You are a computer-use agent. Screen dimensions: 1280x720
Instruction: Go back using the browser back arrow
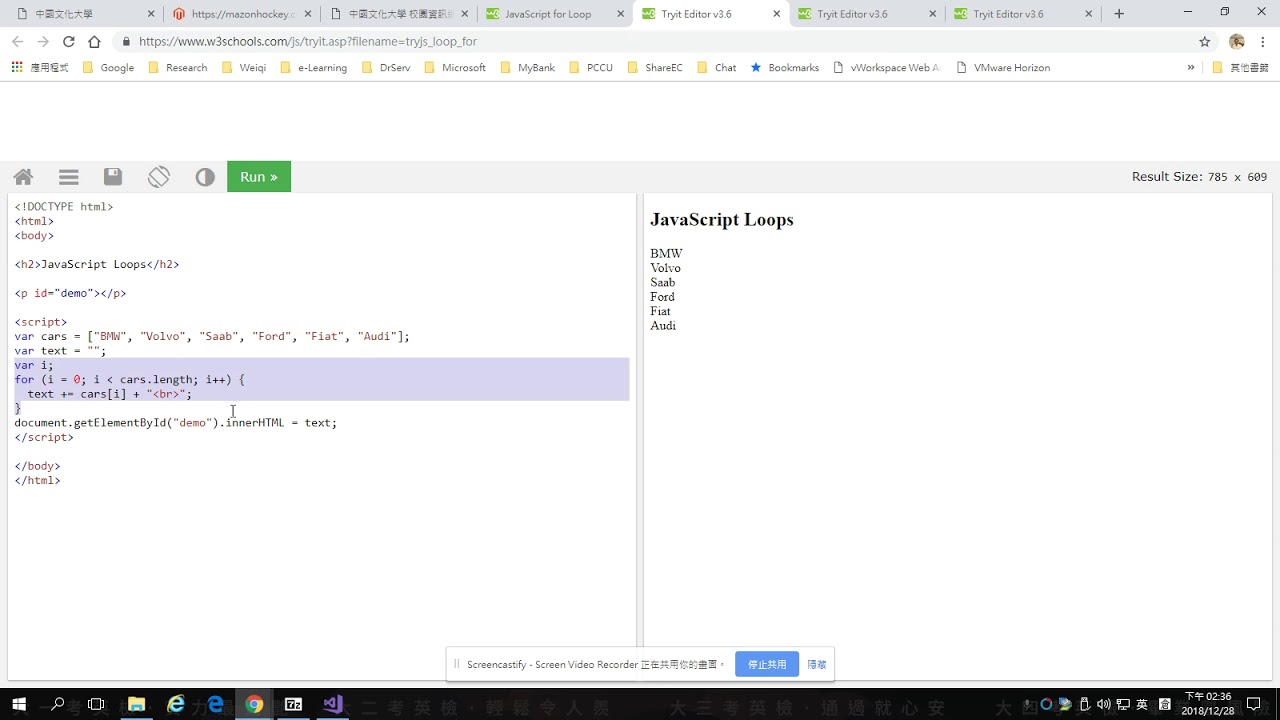click(17, 42)
